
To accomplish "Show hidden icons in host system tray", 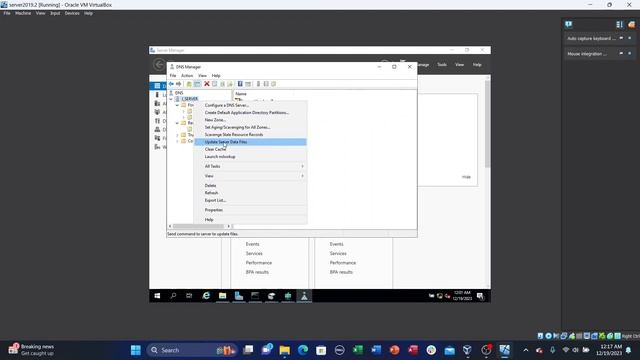I will click(526, 350).
